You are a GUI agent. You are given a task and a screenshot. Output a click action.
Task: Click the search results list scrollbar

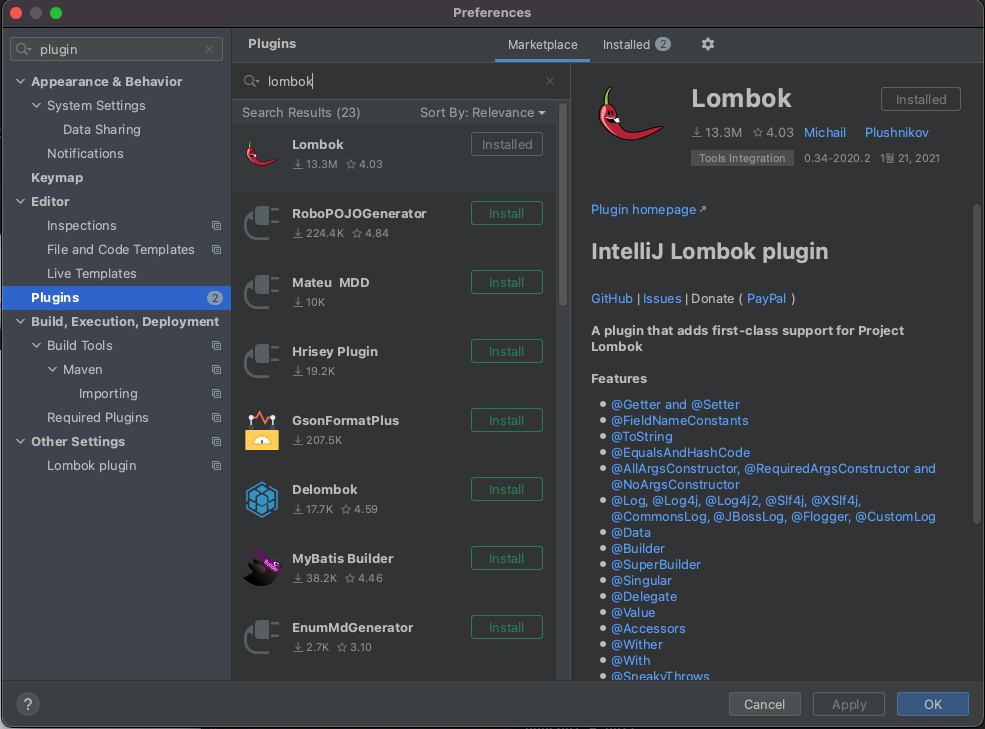pyautogui.click(x=563, y=205)
